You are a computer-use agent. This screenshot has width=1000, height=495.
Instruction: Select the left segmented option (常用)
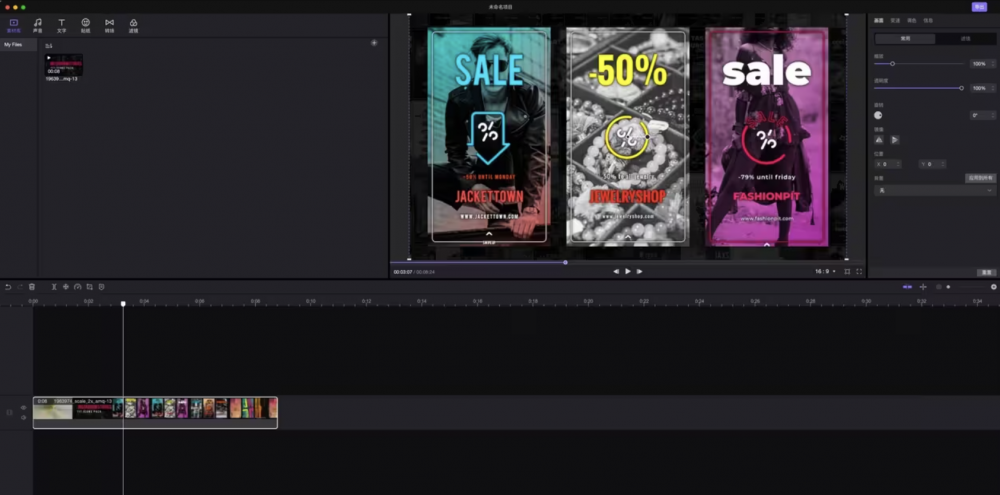coord(905,38)
